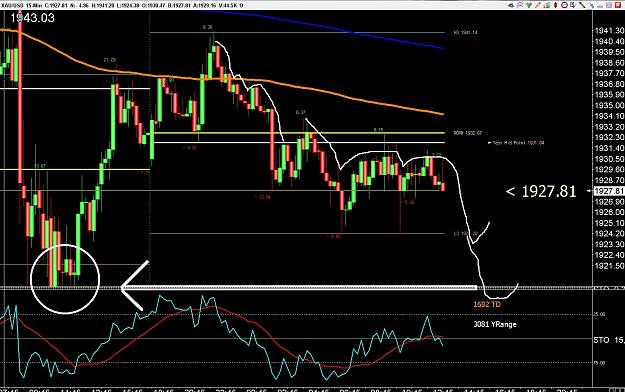Click the L:1924.38 low value
This screenshot has height=392, width=625.
[x=128, y=6]
